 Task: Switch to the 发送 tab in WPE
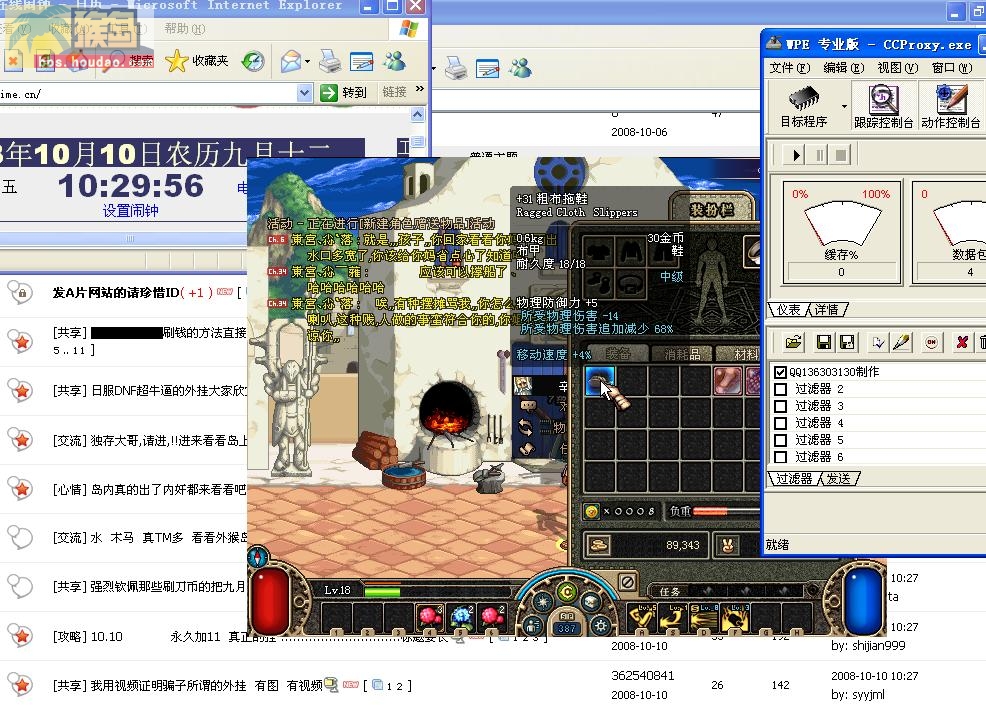[838, 479]
